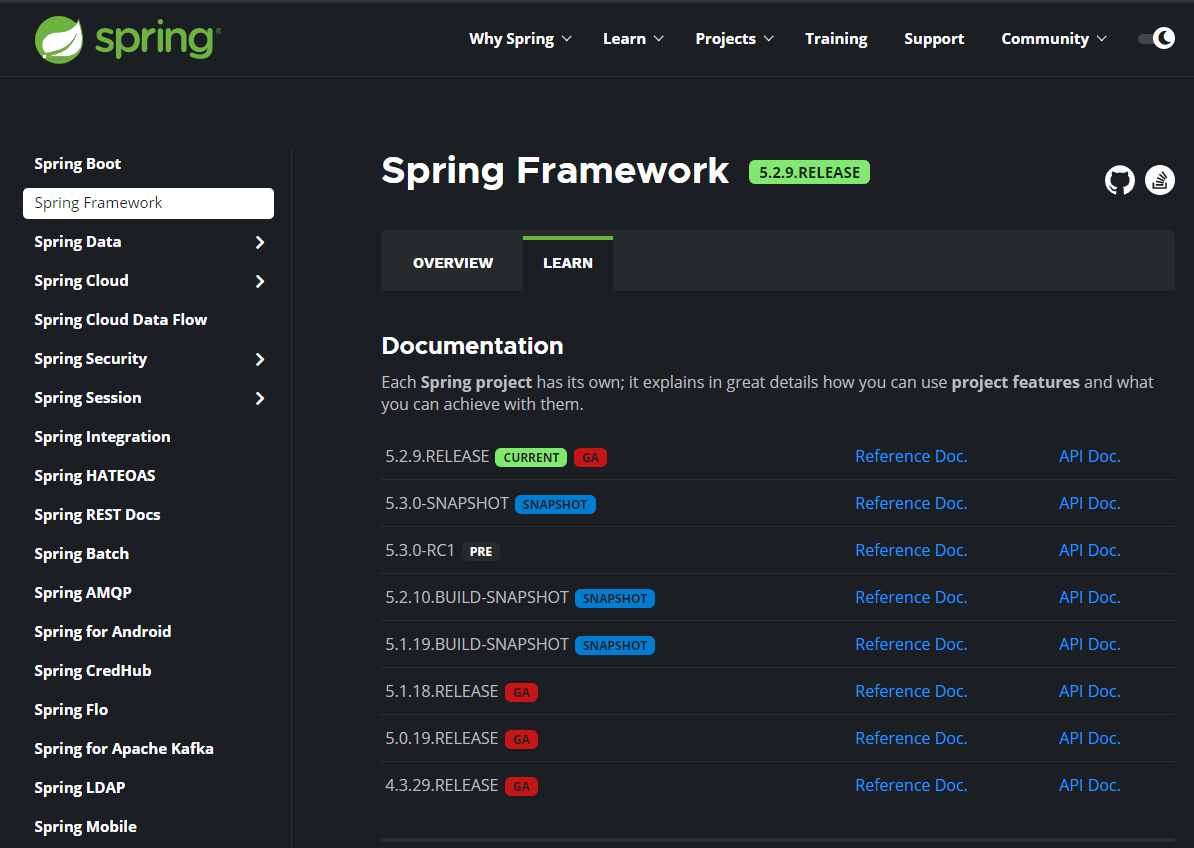
Task: Open Spring HATEOAS project
Action: 94,476
